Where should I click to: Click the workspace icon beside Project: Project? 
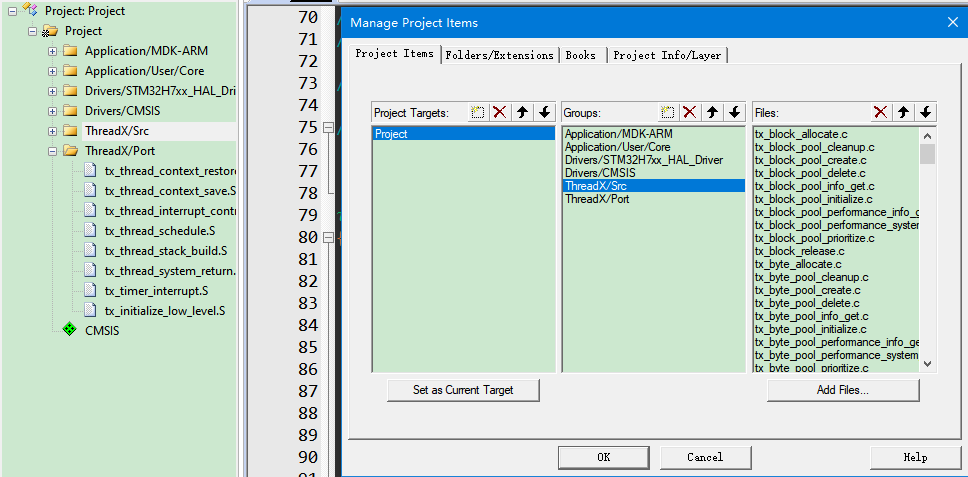pyautogui.click(x=29, y=9)
